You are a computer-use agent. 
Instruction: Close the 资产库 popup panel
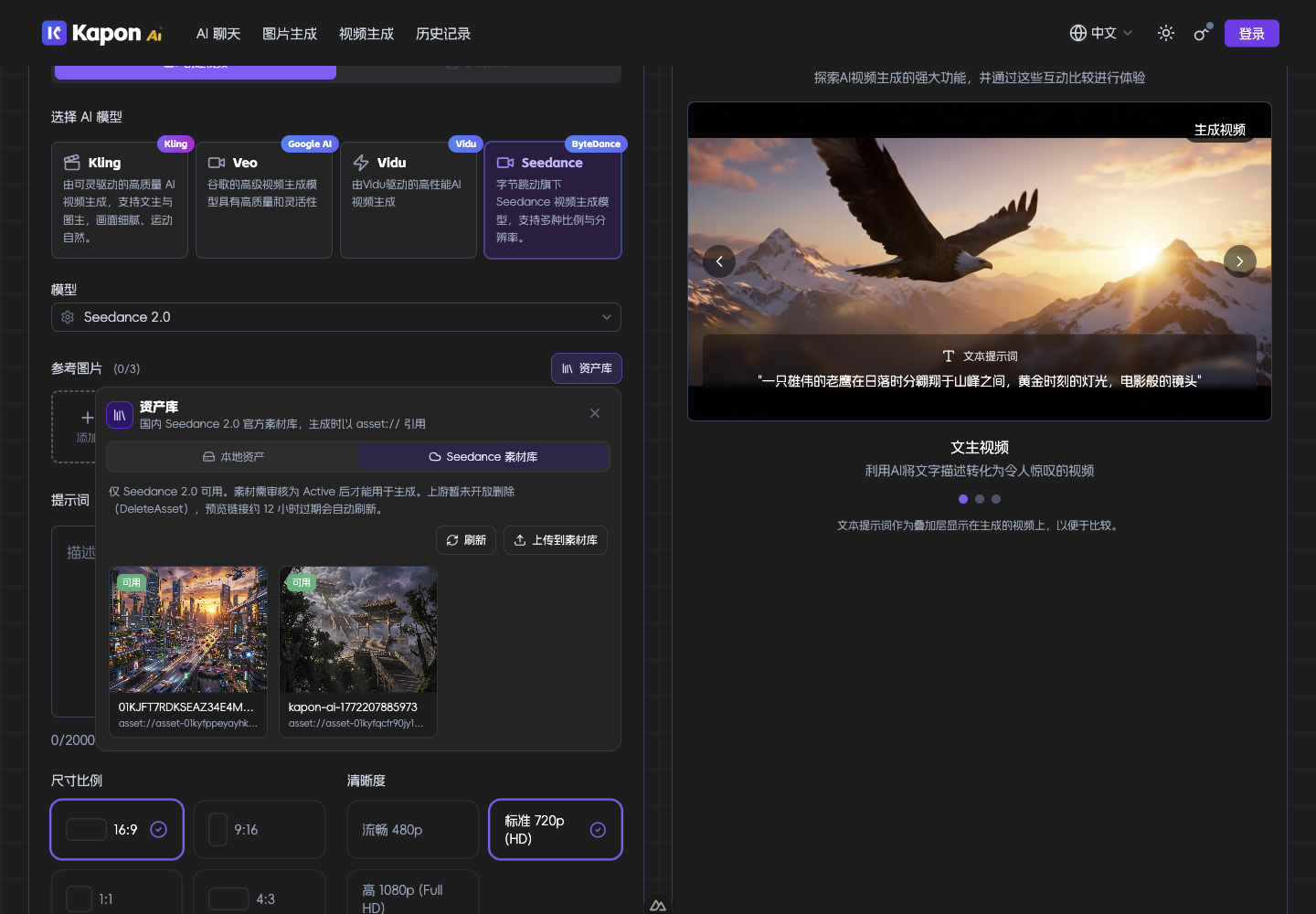click(x=595, y=413)
